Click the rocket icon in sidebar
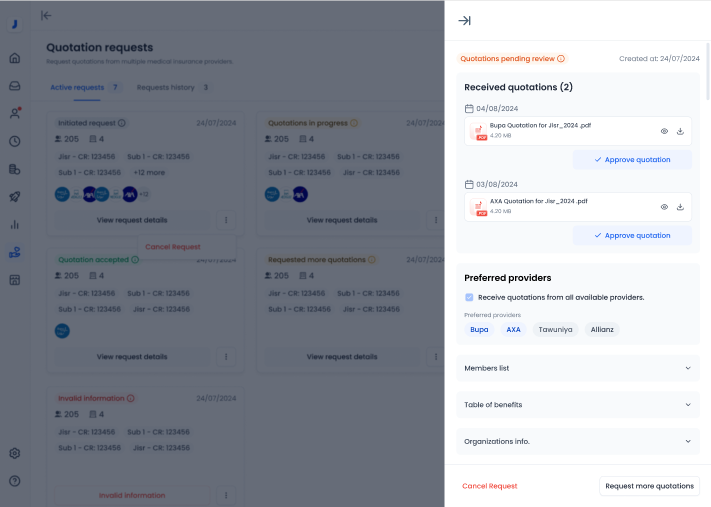This screenshot has width=711, height=507. pos(15,197)
